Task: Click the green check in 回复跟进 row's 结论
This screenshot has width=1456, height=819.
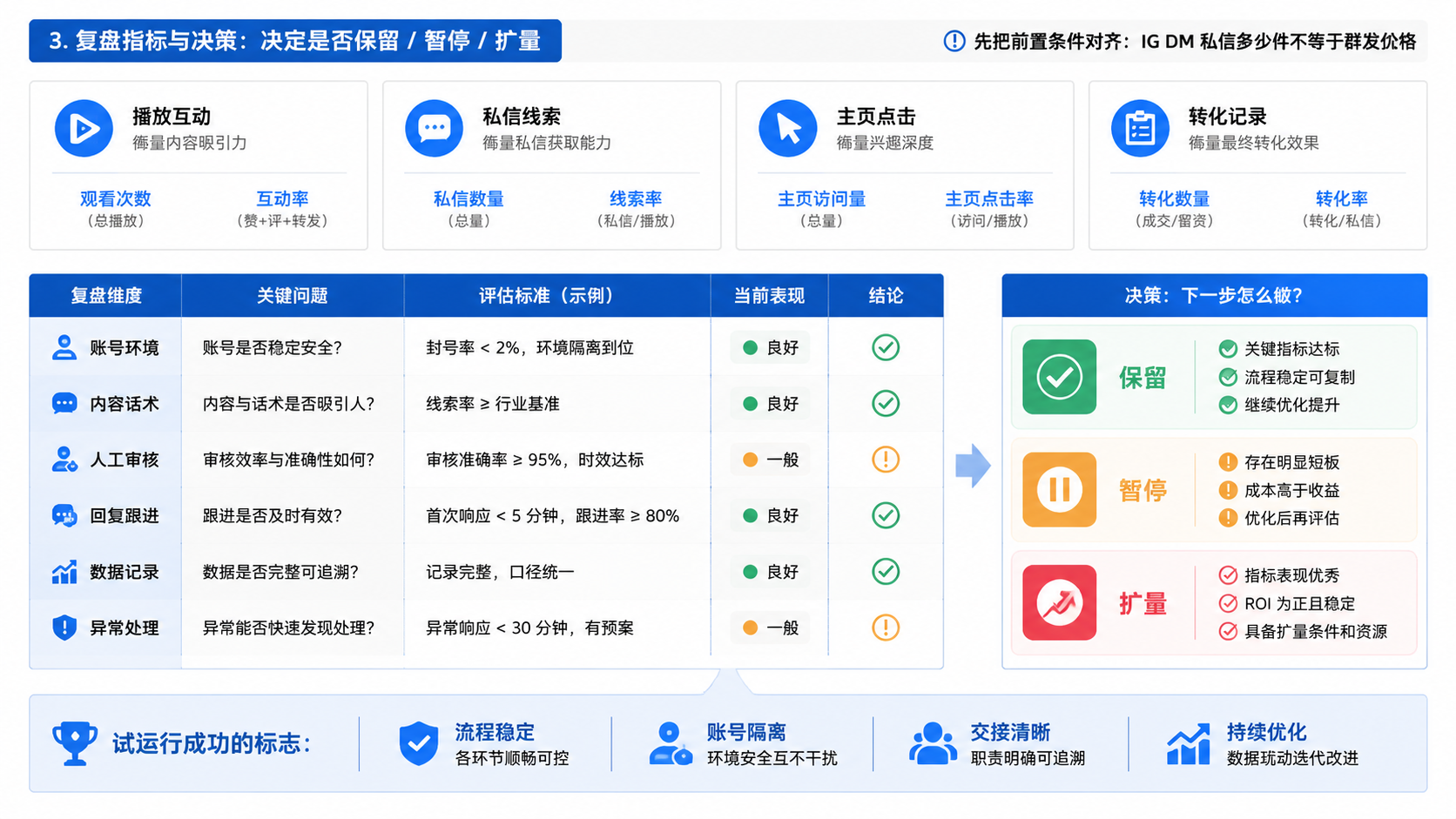Action: (x=886, y=515)
